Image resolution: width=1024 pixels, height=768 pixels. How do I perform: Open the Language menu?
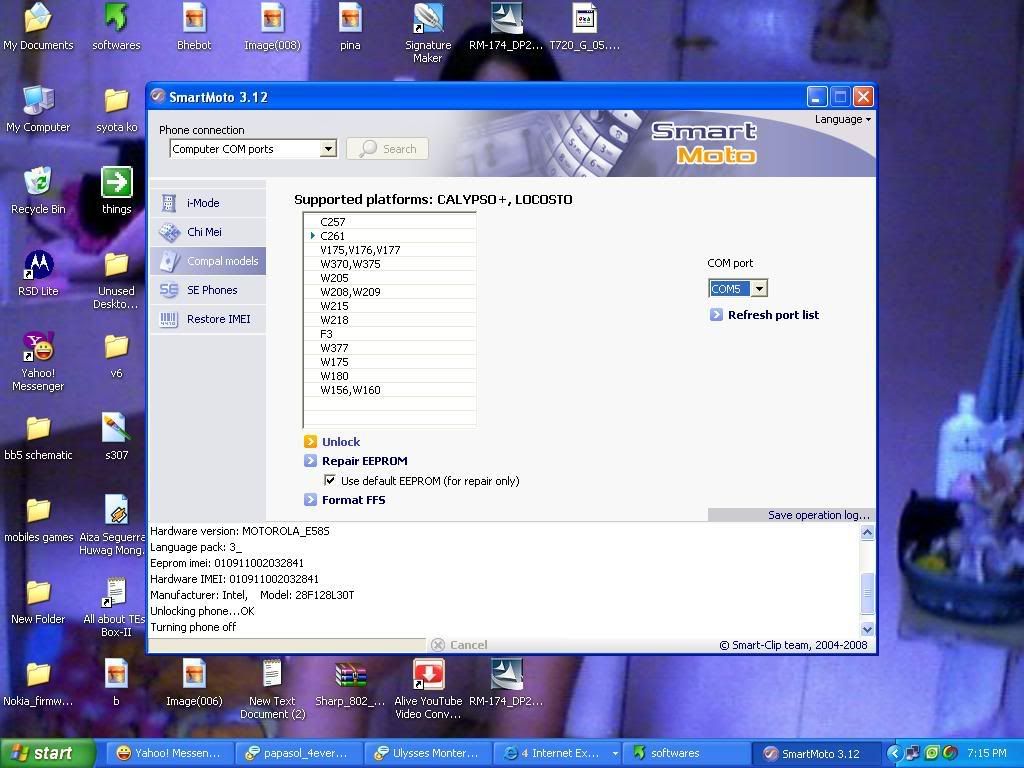tap(842, 120)
